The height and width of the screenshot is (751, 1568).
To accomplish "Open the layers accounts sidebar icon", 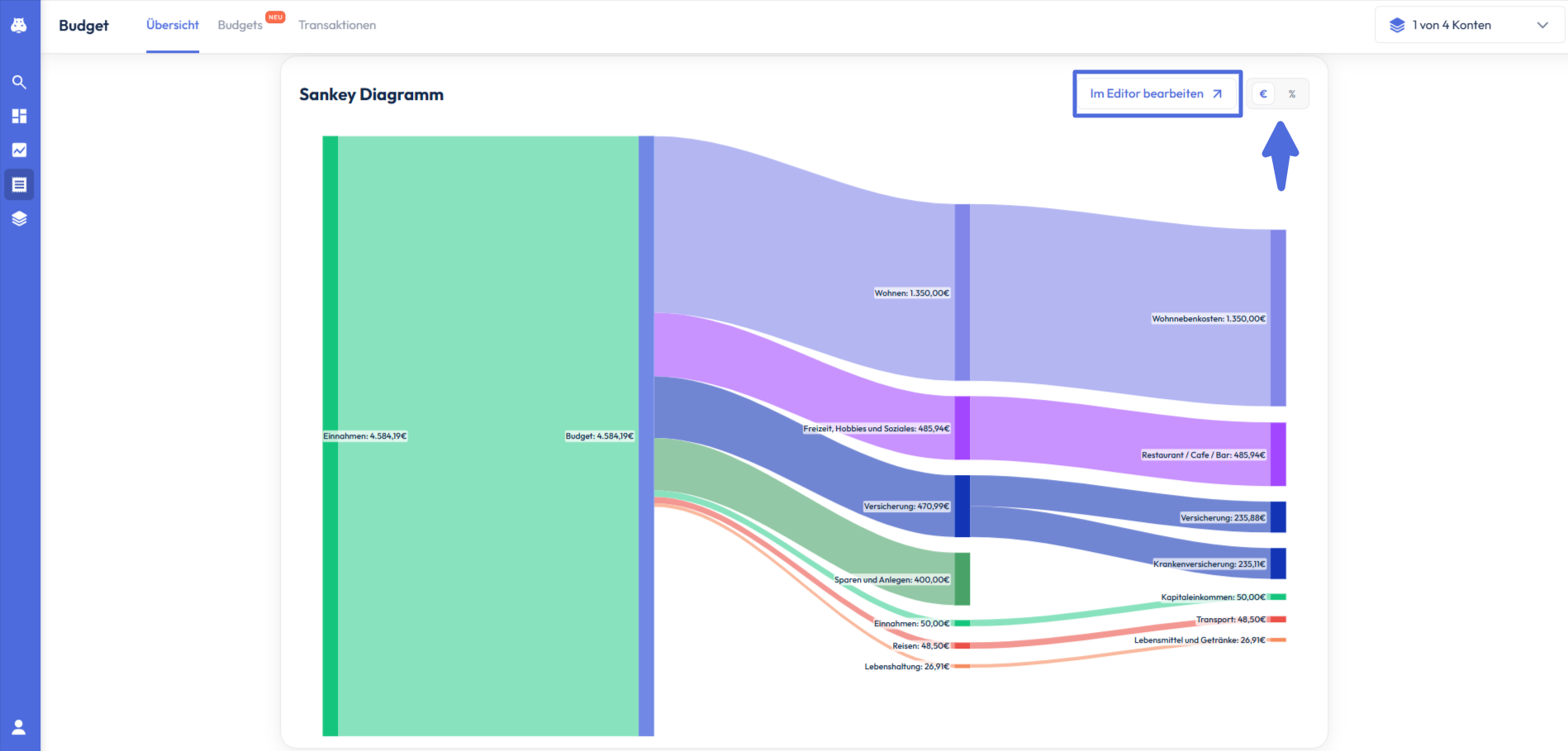I will click(19, 219).
